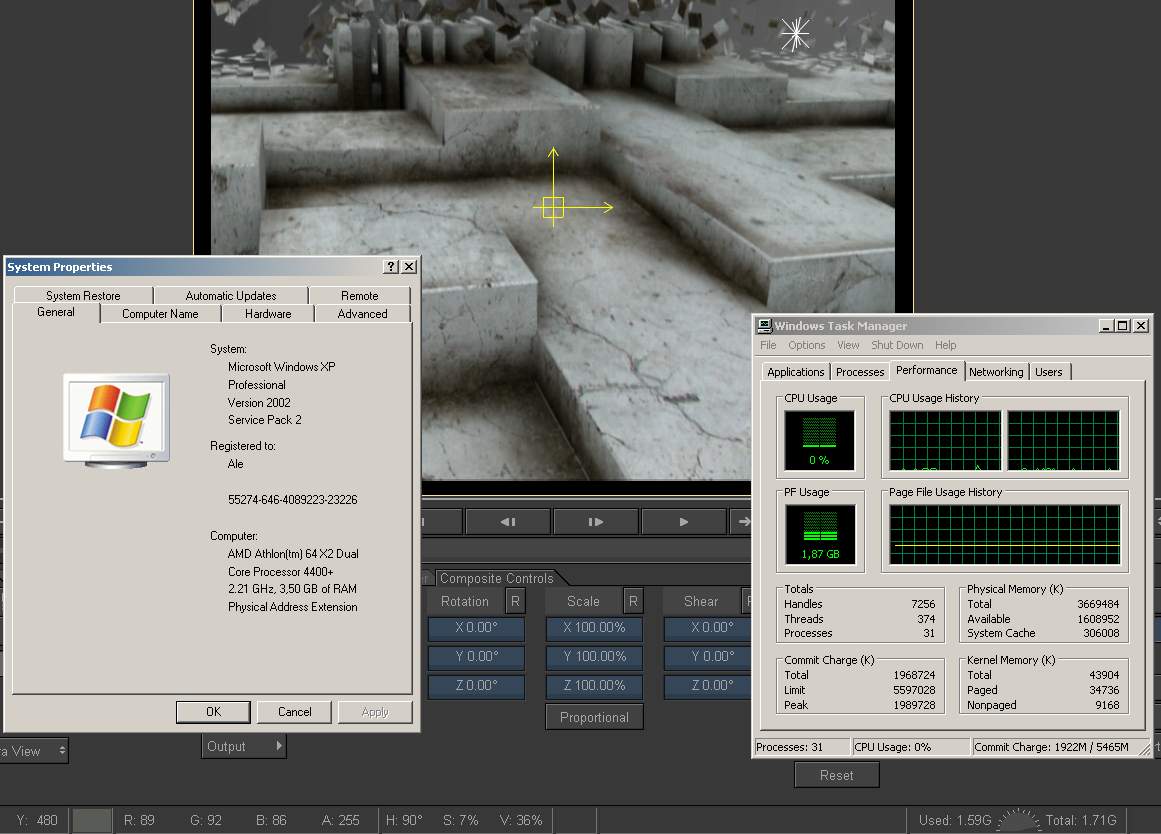The width and height of the screenshot is (1161, 834).
Task: Reset Scale with its R button
Action: point(632,601)
